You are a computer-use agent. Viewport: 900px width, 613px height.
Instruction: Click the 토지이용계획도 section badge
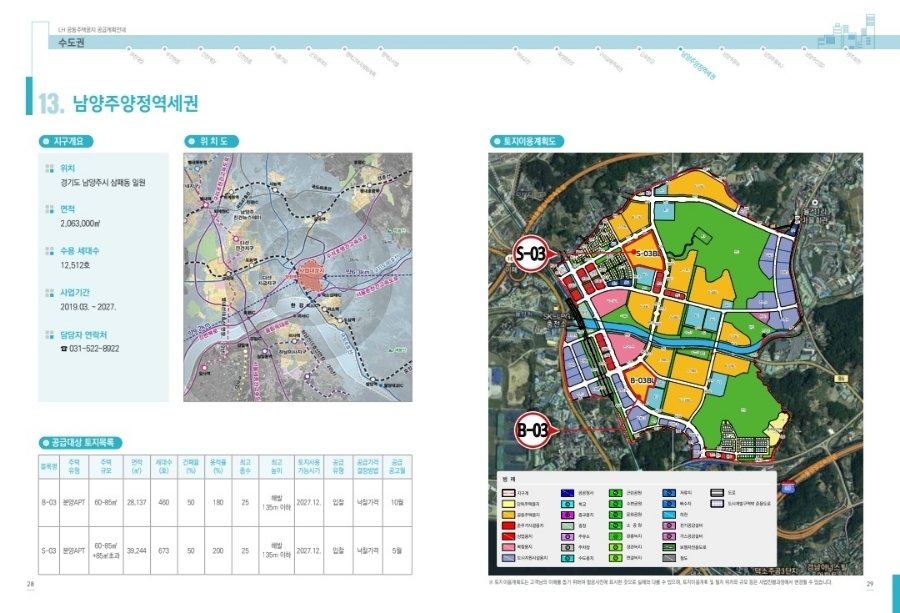point(526,141)
